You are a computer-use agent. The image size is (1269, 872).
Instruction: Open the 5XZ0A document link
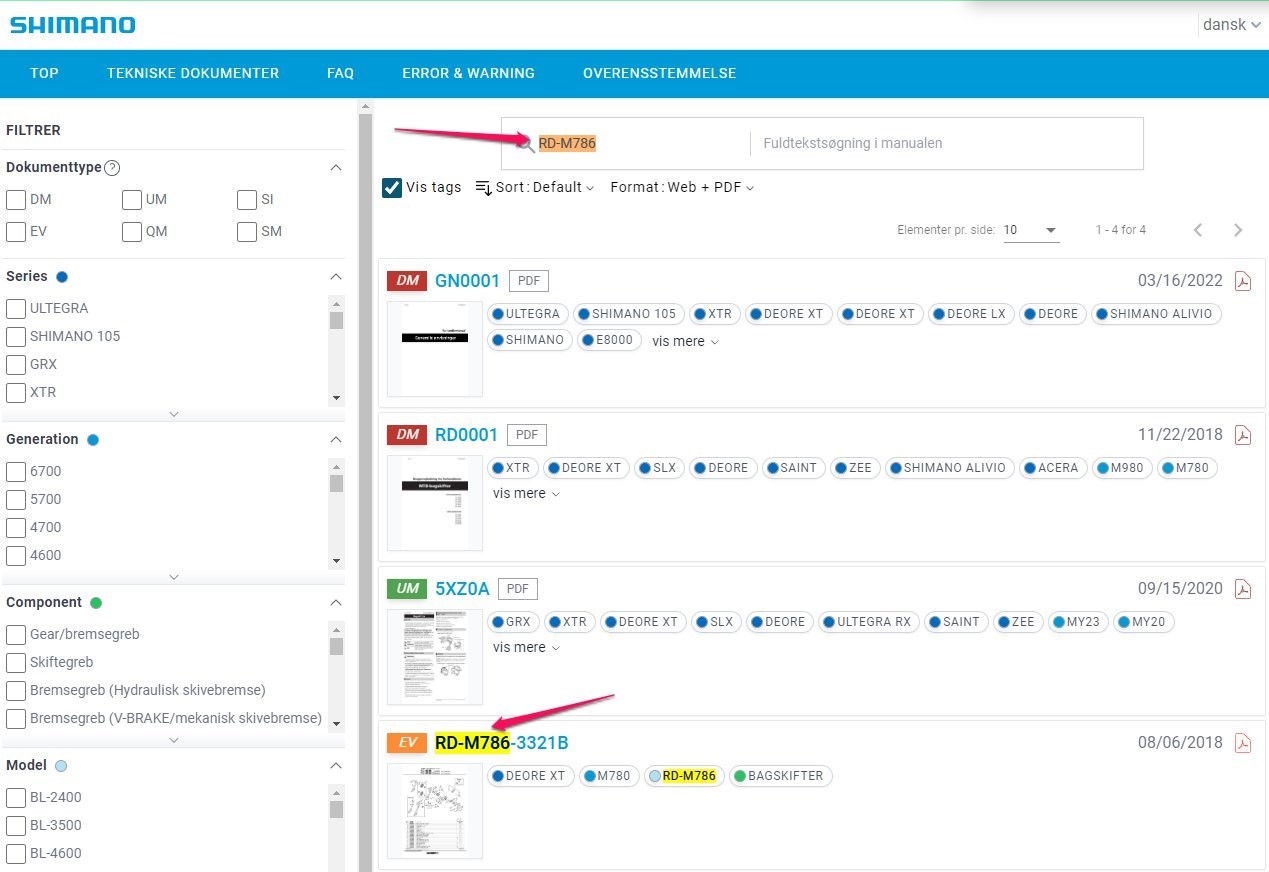pyautogui.click(x=462, y=589)
